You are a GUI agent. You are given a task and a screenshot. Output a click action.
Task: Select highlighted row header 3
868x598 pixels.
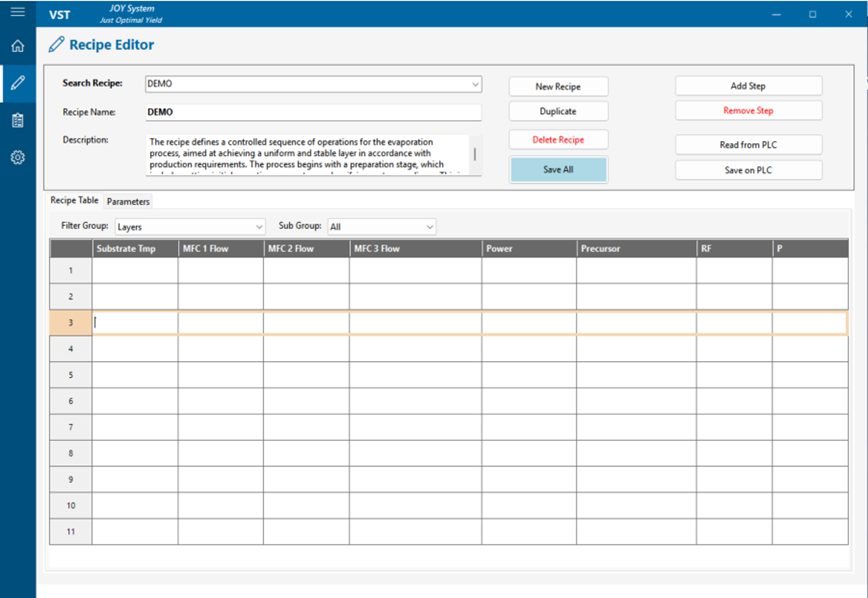[x=71, y=323]
